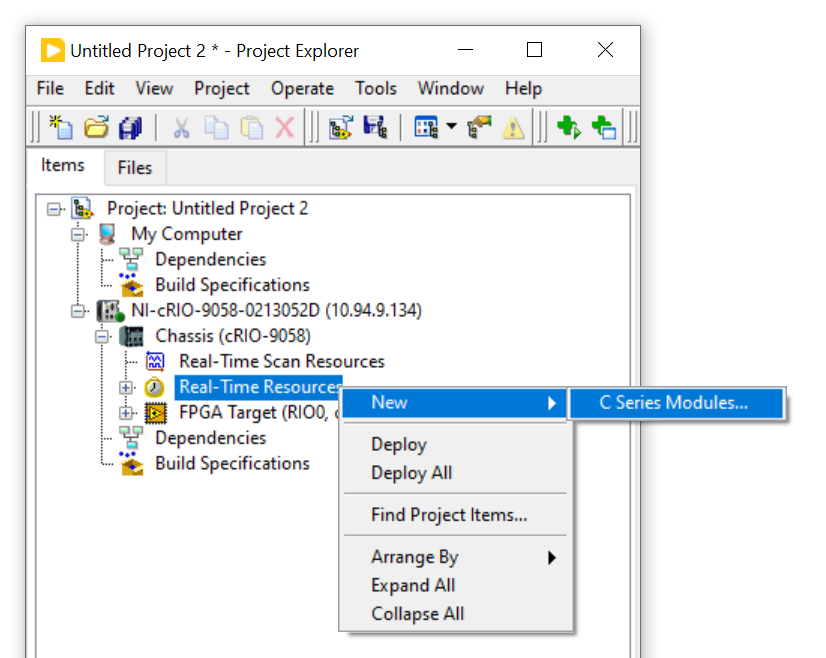
Task: Open the Filter View dropdown arrow
Action: (x=451, y=126)
